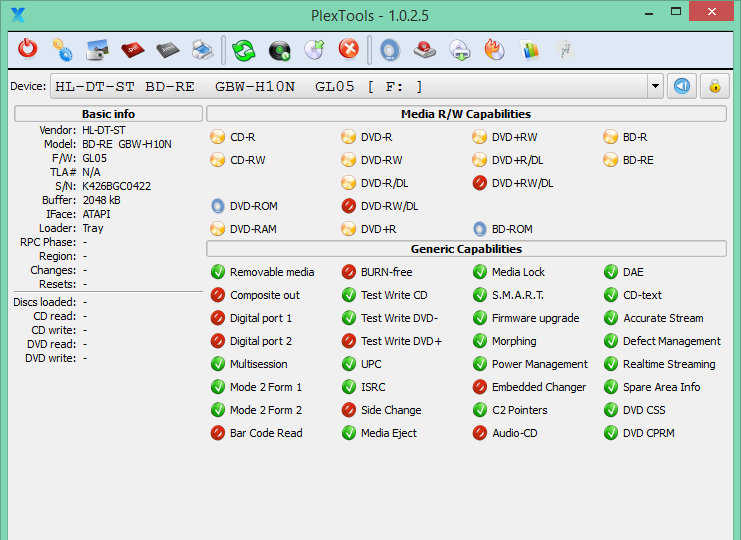Click the Power Management label
The height and width of the screenshot is (540, 741).
click(540, 364)
